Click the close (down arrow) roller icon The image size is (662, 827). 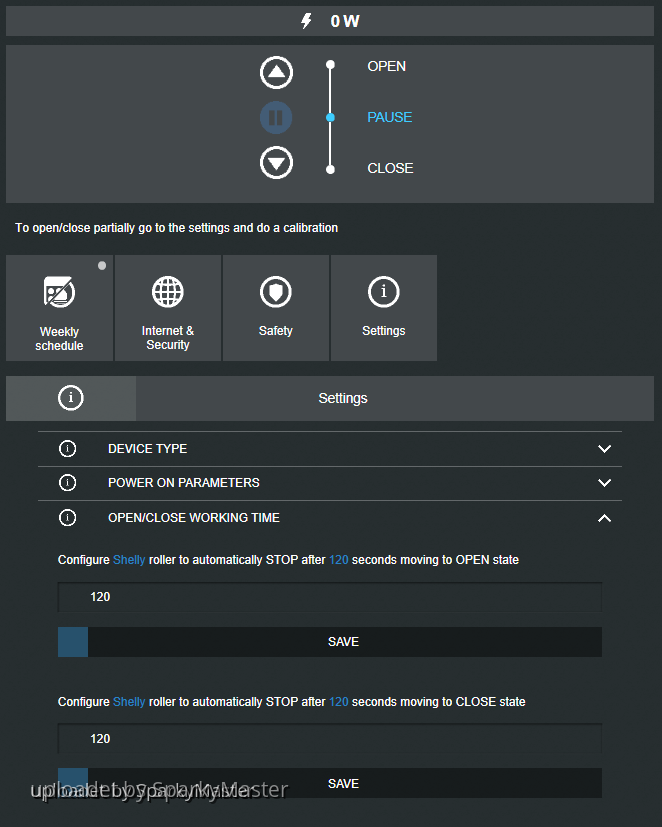tap(276, 162)
